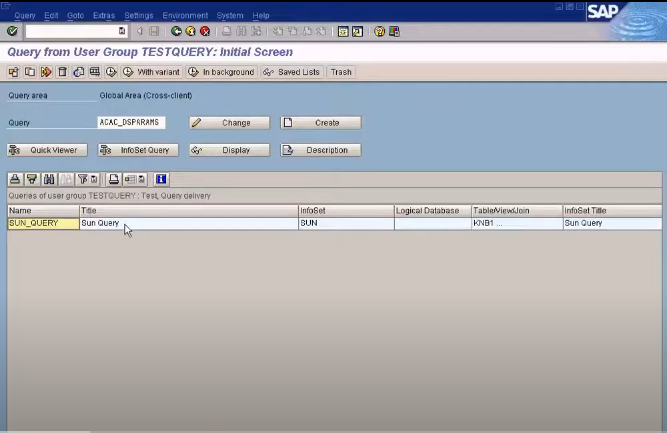The image size is (667, 433).
Task: Click the Query name input field
Action: coord(131,122)
